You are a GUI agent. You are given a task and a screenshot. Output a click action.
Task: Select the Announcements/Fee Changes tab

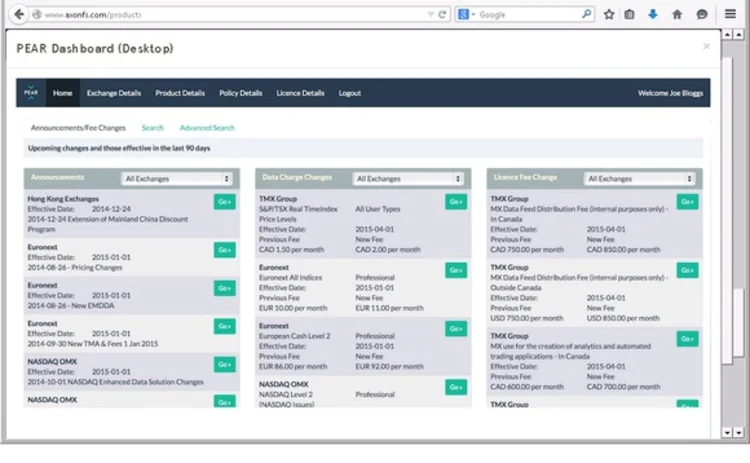(78, 128)
